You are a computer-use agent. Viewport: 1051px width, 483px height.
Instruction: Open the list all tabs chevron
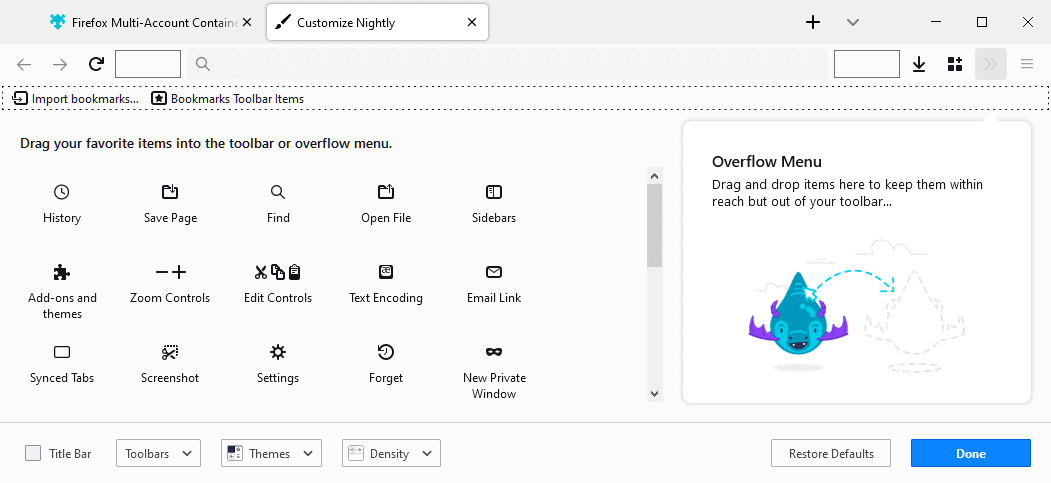point(853,22)
